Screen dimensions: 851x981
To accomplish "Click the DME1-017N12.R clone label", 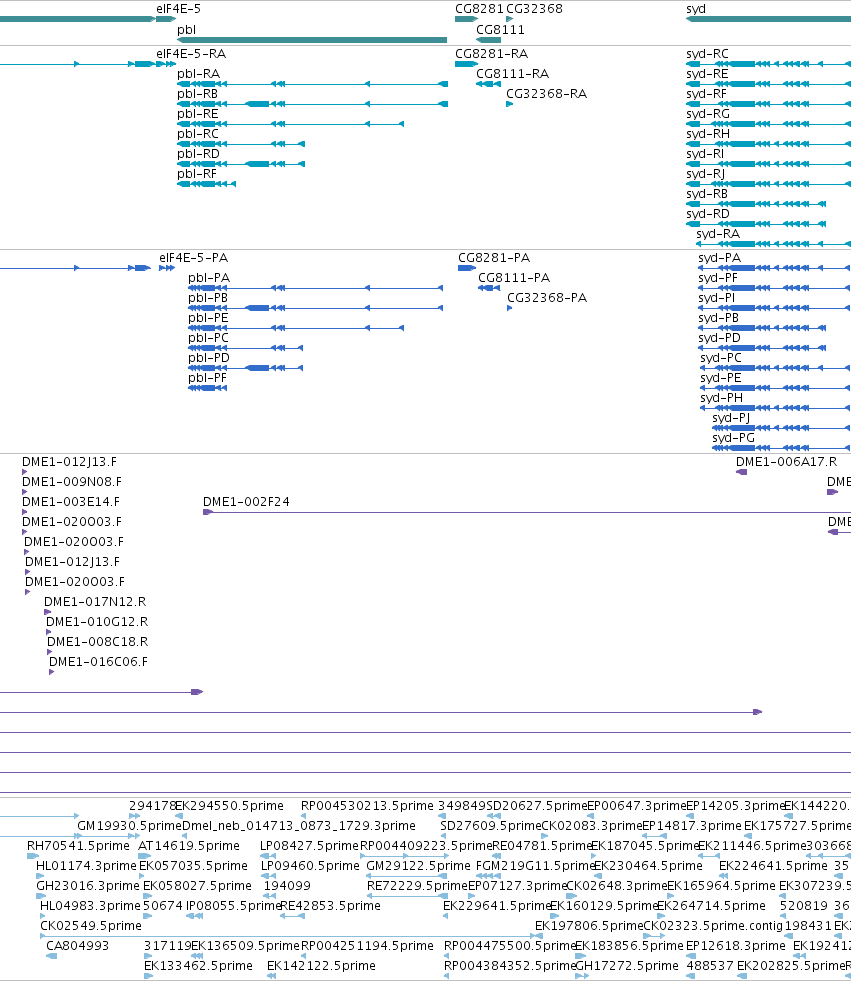I will (x=94, y=602).
